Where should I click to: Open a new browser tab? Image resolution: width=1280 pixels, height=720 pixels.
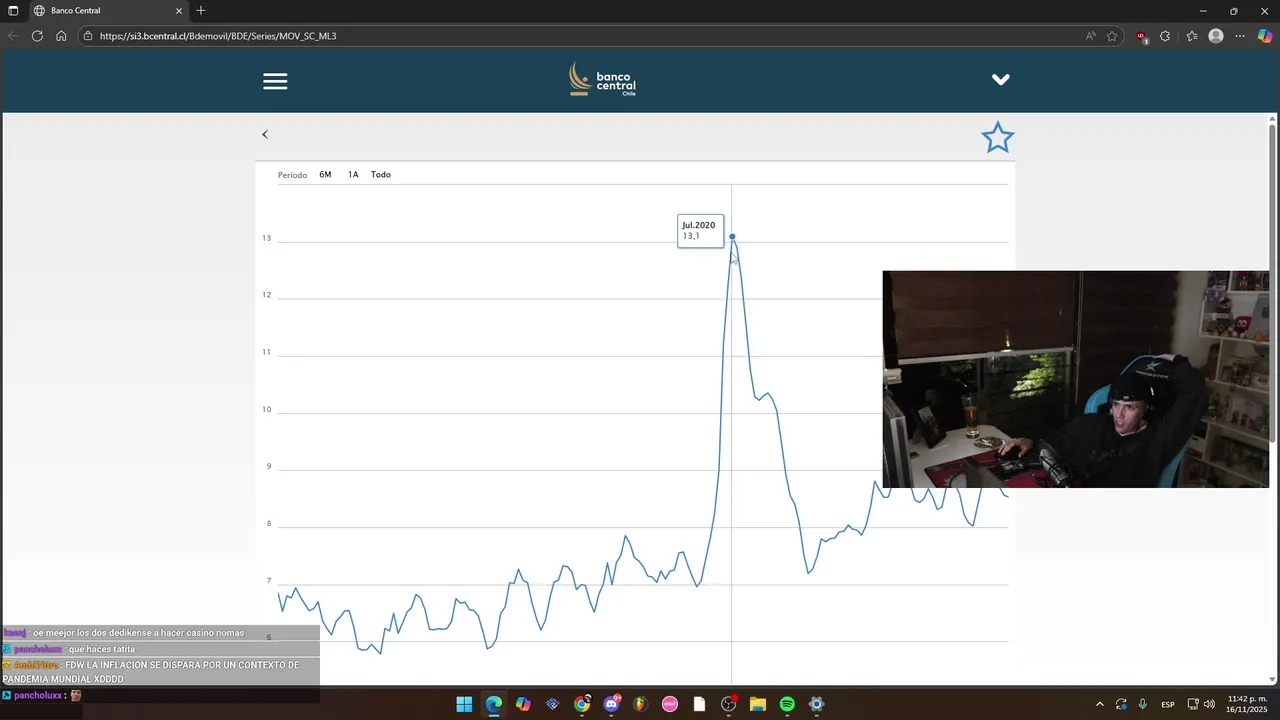[x=201, y=11]
